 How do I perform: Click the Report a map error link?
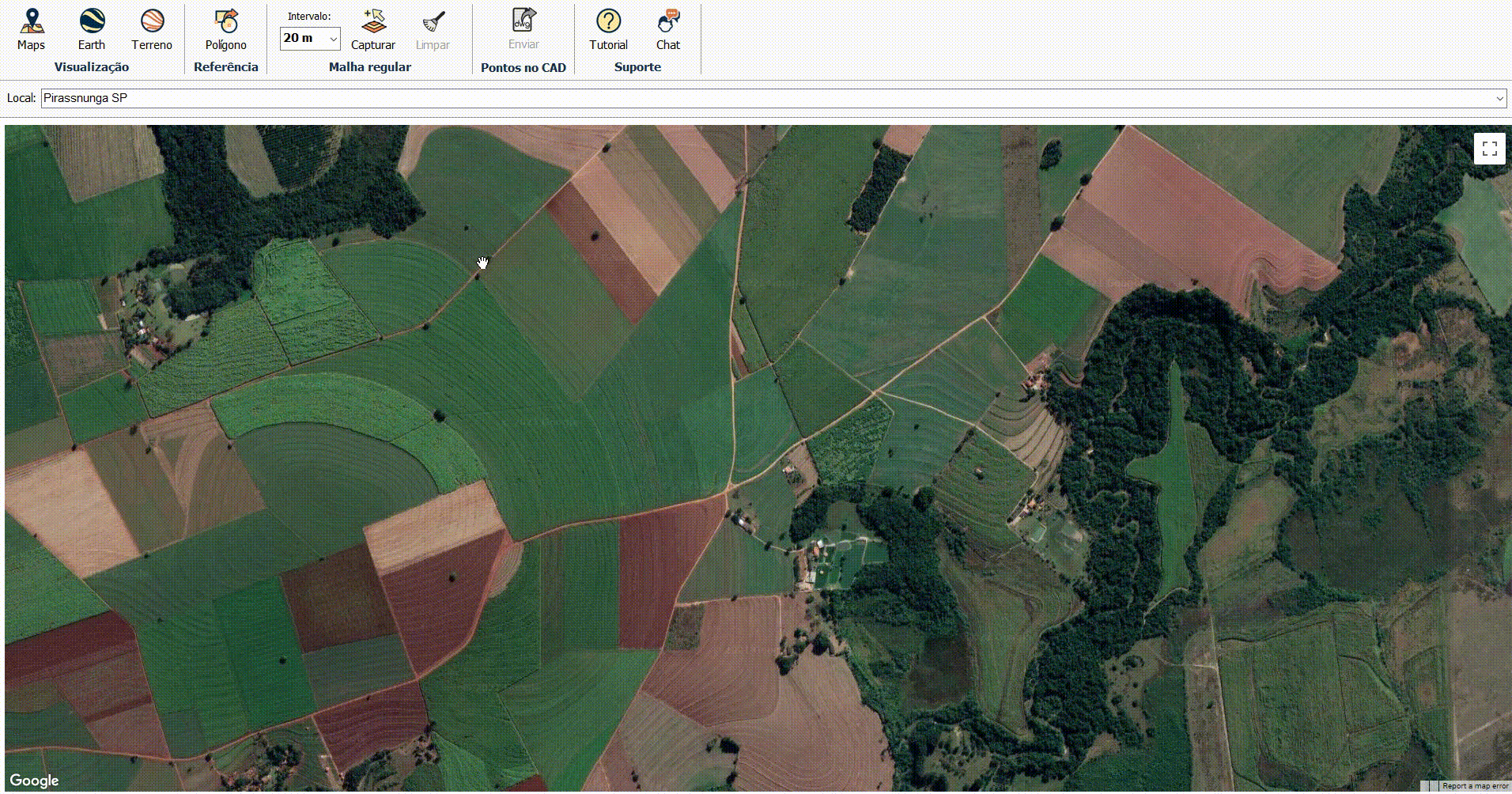(1475, 786)
